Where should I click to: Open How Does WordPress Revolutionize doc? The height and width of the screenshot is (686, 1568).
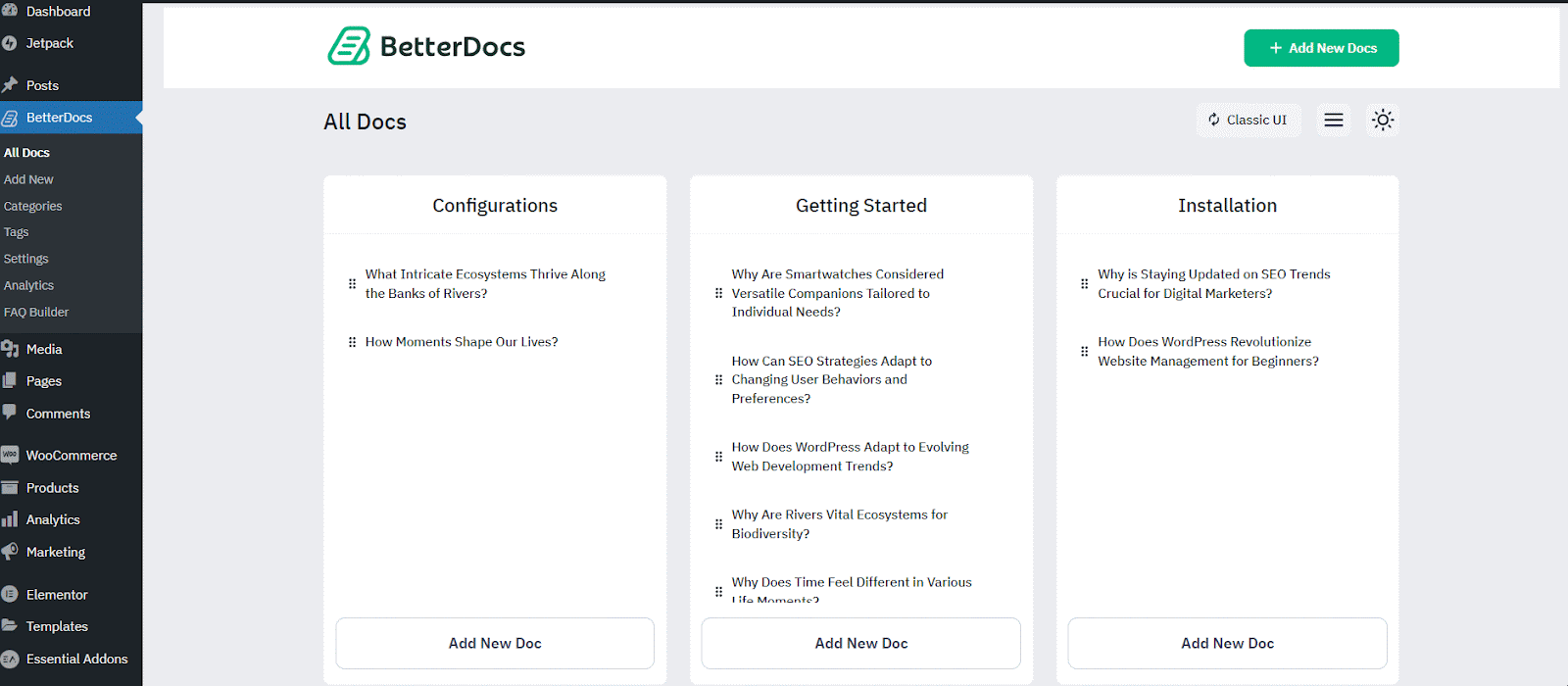[1208, 352]
